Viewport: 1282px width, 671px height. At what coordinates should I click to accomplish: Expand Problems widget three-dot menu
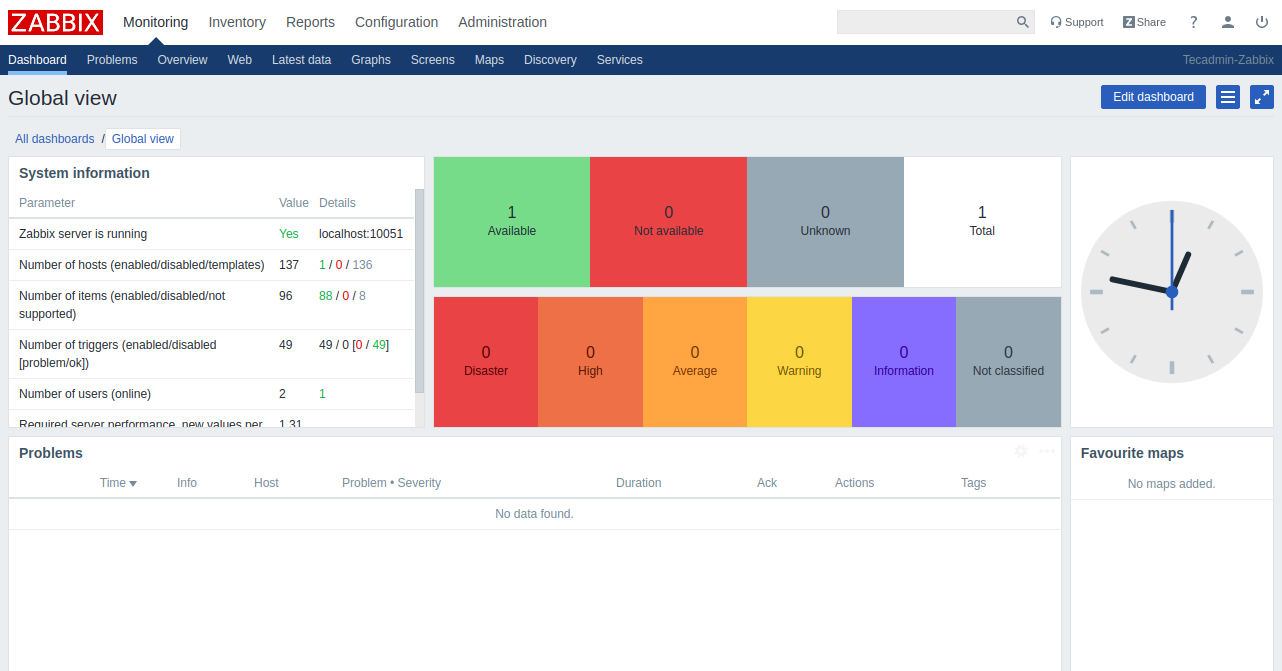(1047, 451)
